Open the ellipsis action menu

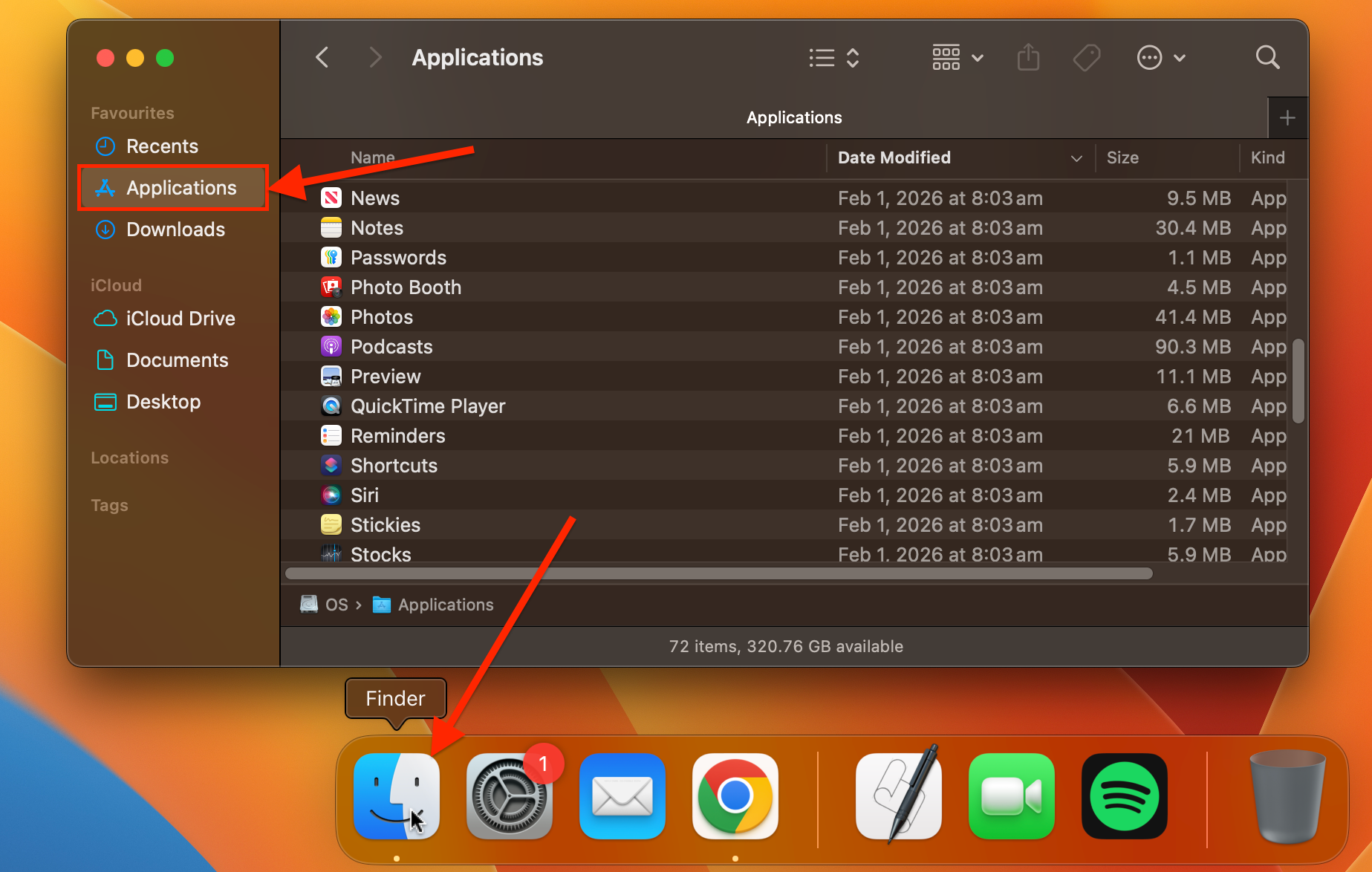(x=1161, y=57)
